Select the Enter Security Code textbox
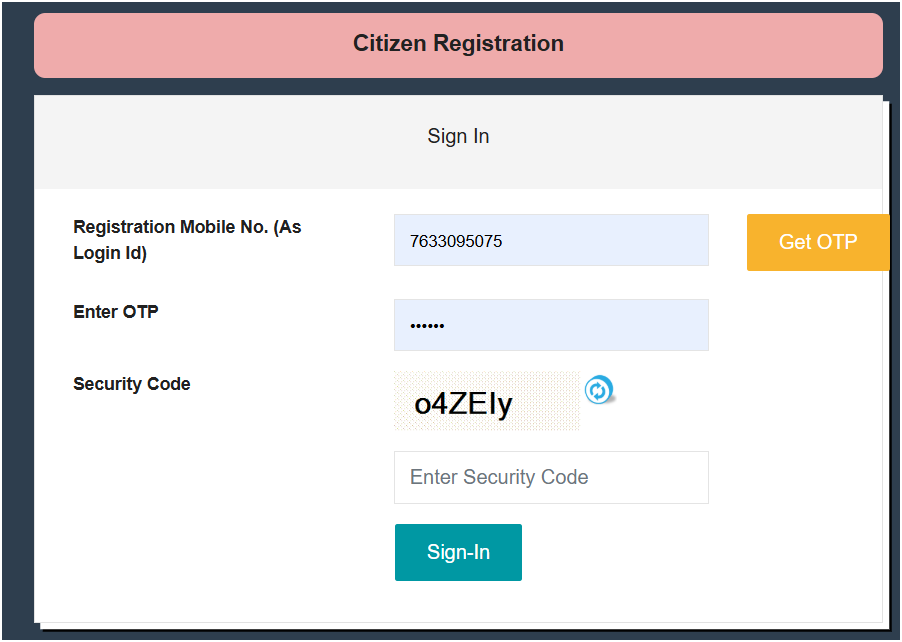This screenshot has height=642, width=902. pyautogui.click(x=551, y=478)
